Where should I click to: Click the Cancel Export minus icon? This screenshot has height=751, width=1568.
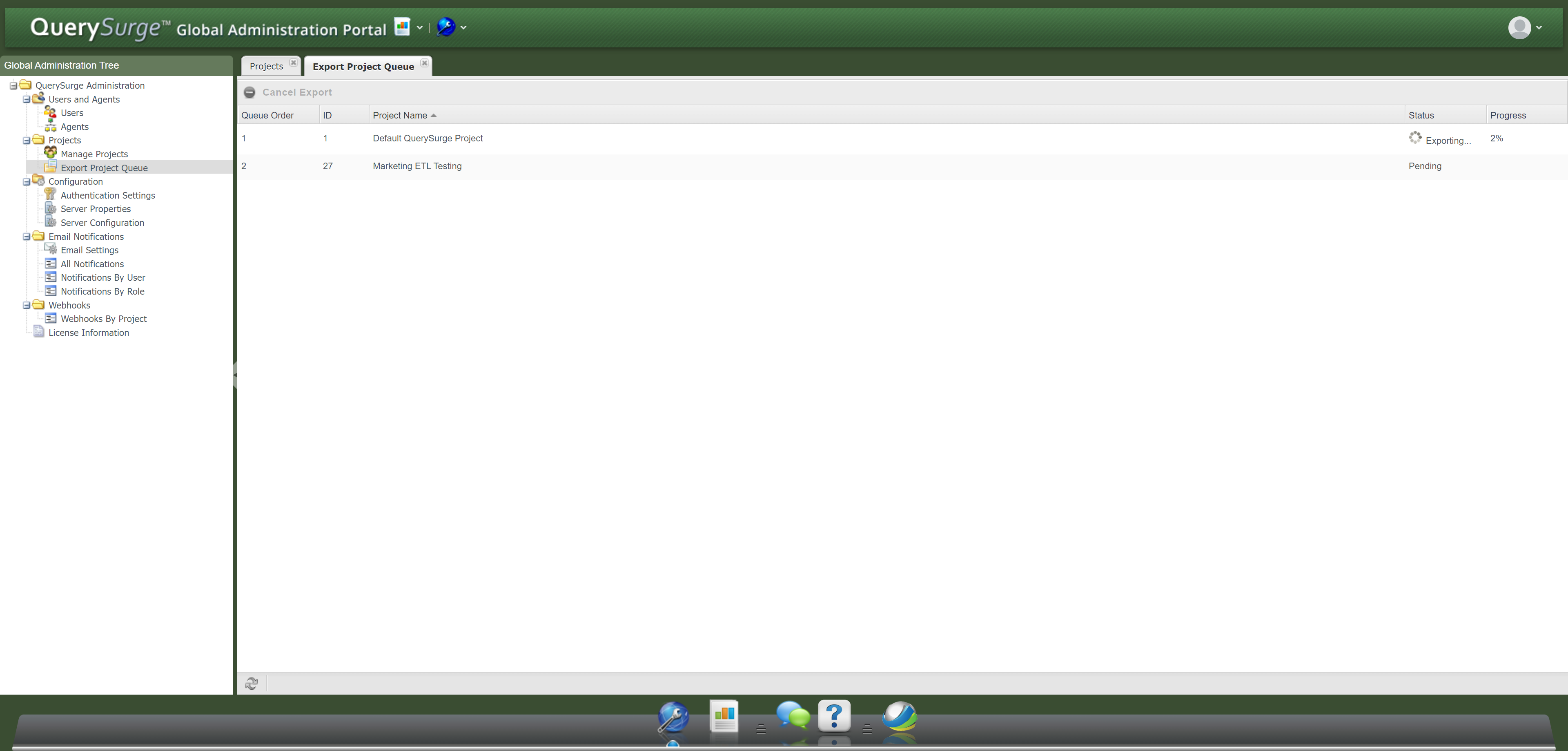pyautogui.click(x=249, y=93)
